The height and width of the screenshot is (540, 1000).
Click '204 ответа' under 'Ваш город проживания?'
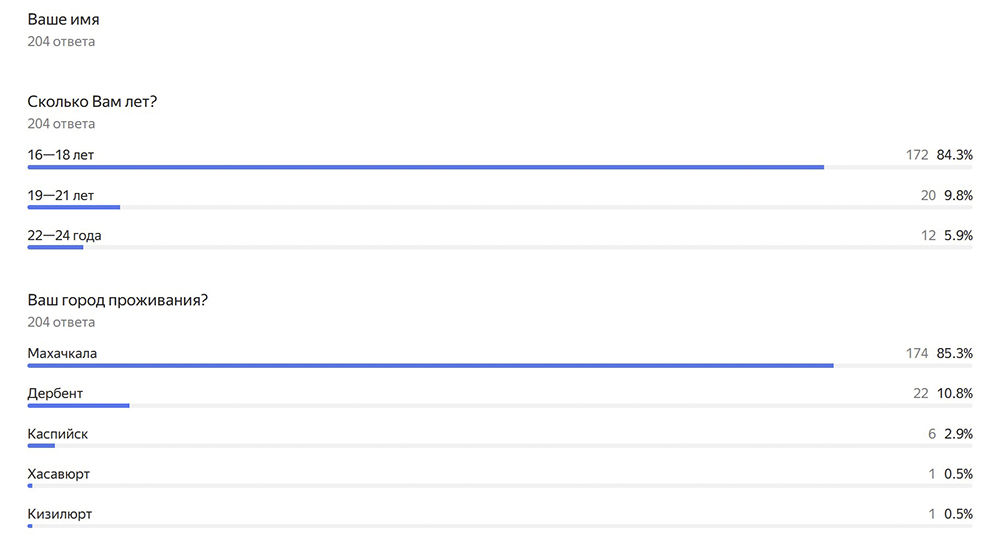tap(61, 322)
